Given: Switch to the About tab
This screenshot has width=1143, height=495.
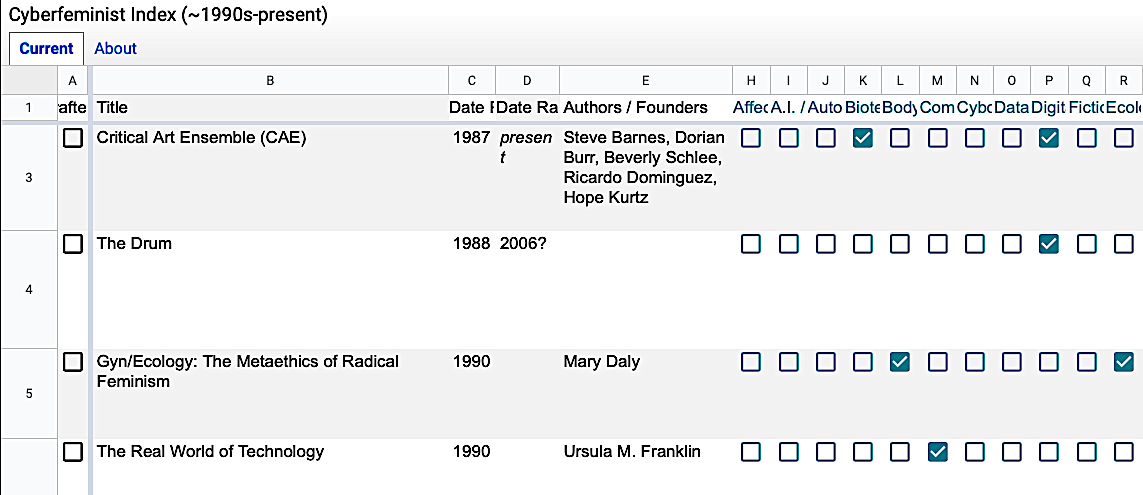Looking at the screenshot, I should (116, 48).
